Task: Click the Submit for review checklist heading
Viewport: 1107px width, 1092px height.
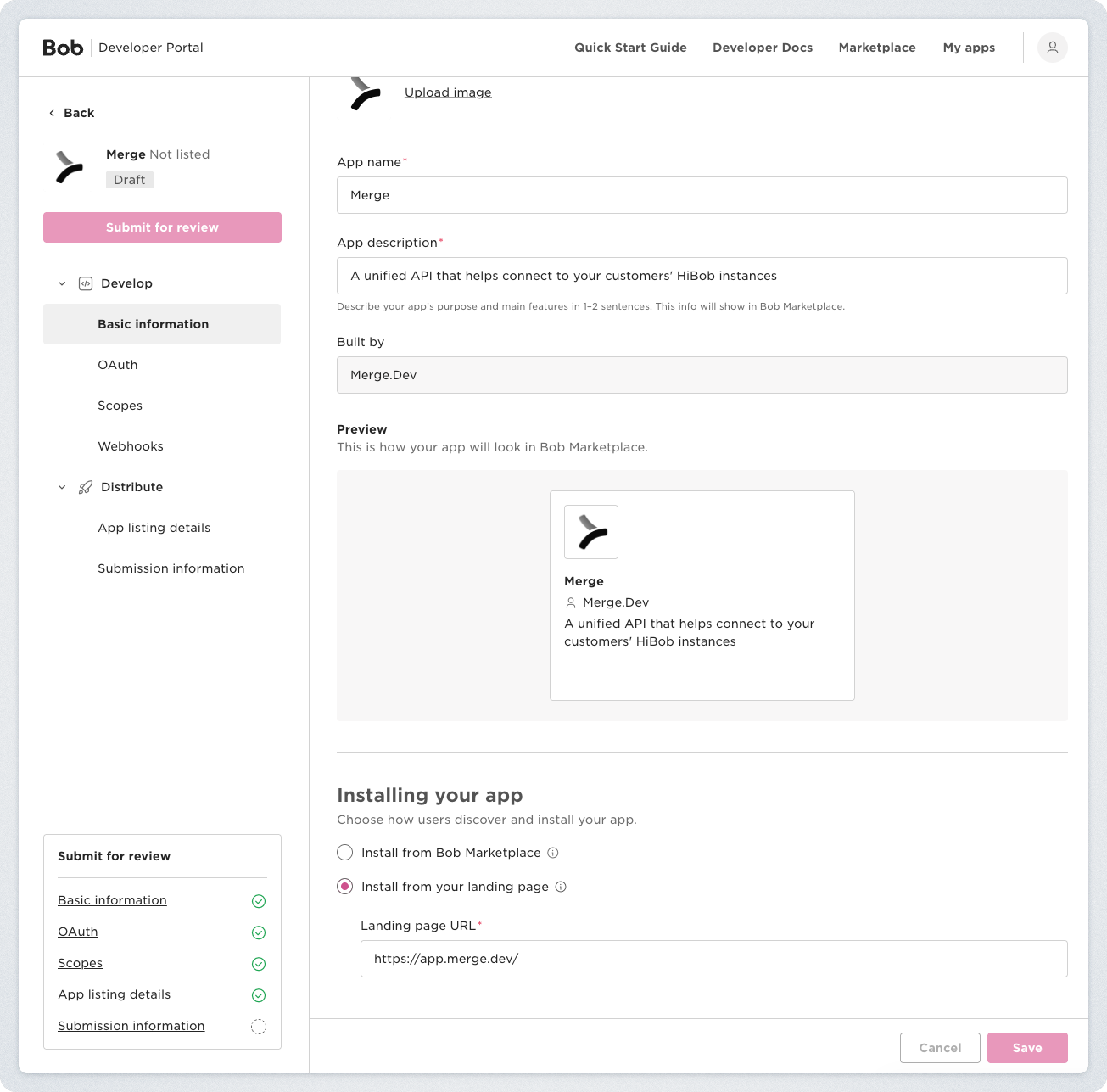Action: [x=115, y=856]
